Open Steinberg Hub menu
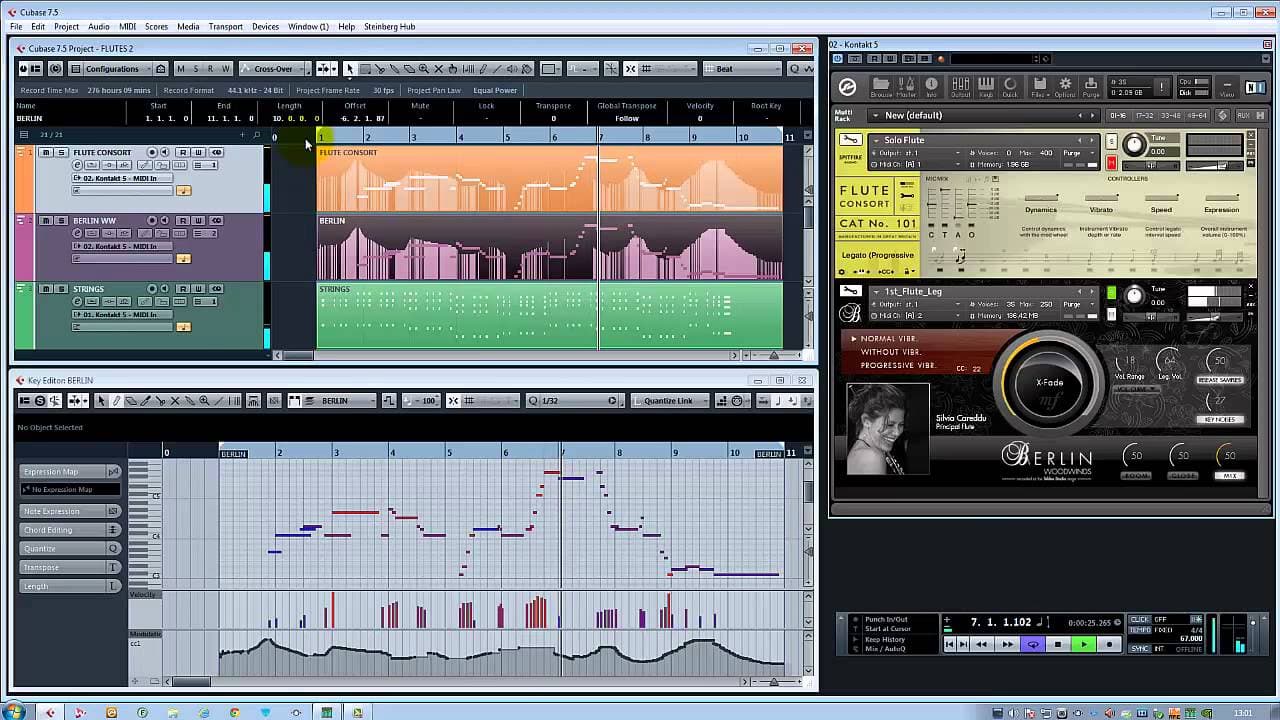The height and width of the screenshot is (720, 1280). coord(390,26)
